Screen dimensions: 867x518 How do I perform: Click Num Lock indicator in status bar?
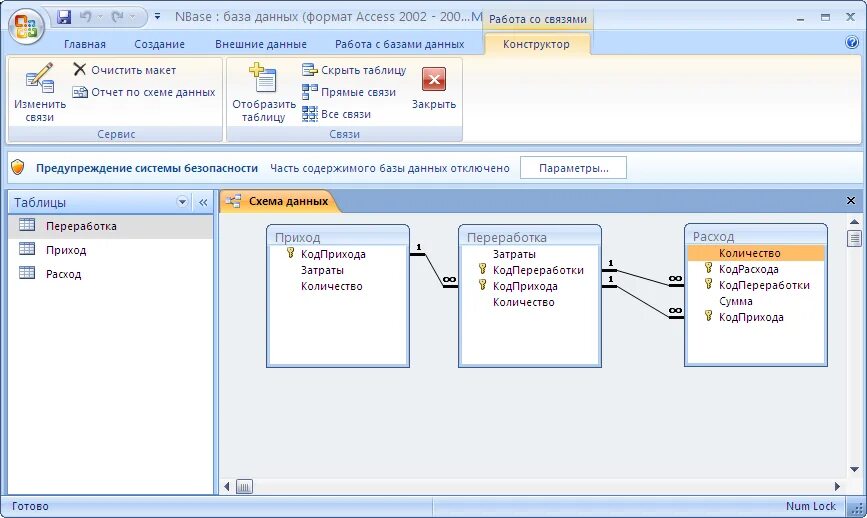coord(811,506)
